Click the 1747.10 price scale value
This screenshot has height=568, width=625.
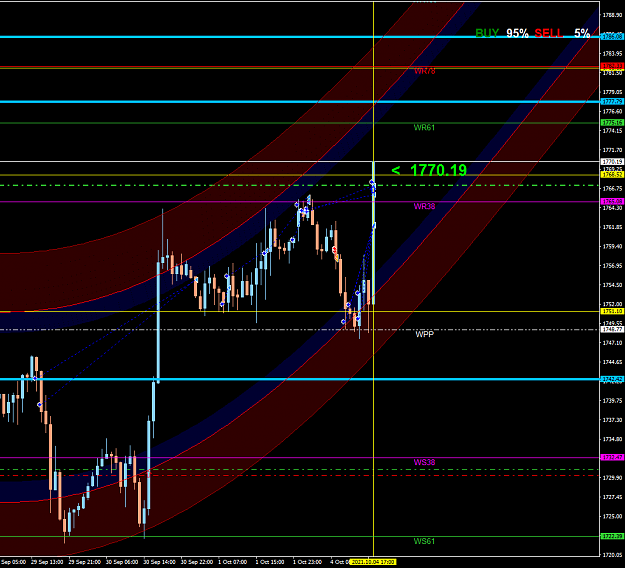pyautogui.click(x=612, y=343)
